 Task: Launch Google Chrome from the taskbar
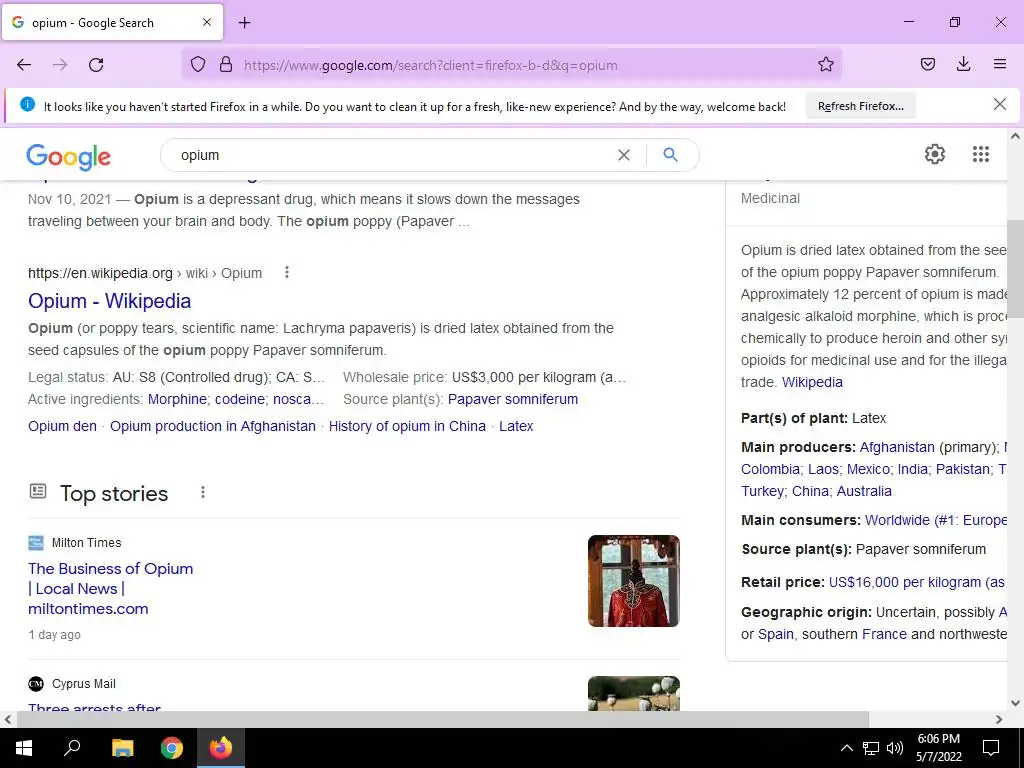coord(172,748)
